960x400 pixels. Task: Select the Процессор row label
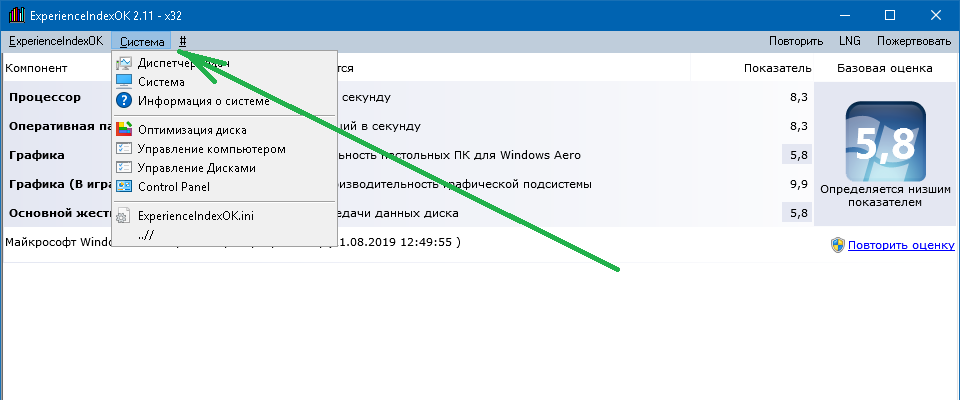(45, 97)
